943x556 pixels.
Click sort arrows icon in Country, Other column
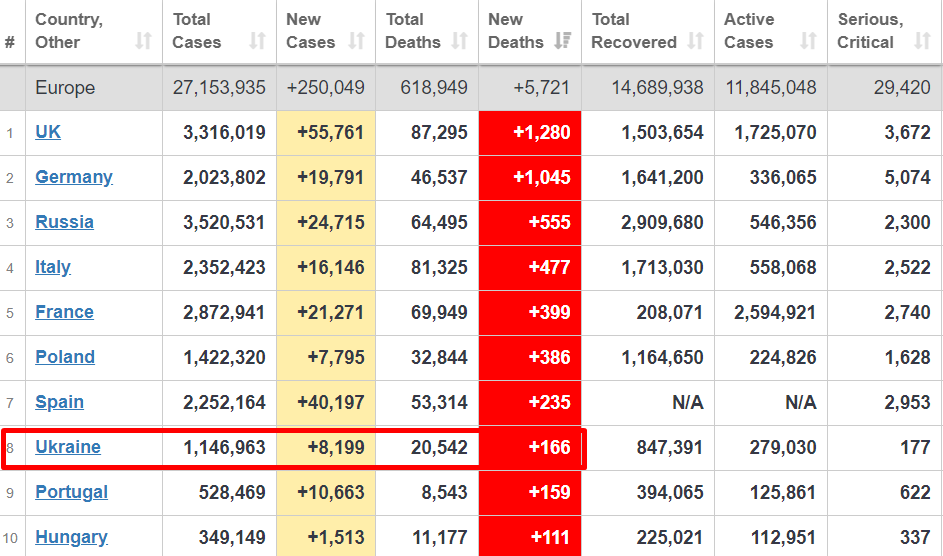[143, 42]
